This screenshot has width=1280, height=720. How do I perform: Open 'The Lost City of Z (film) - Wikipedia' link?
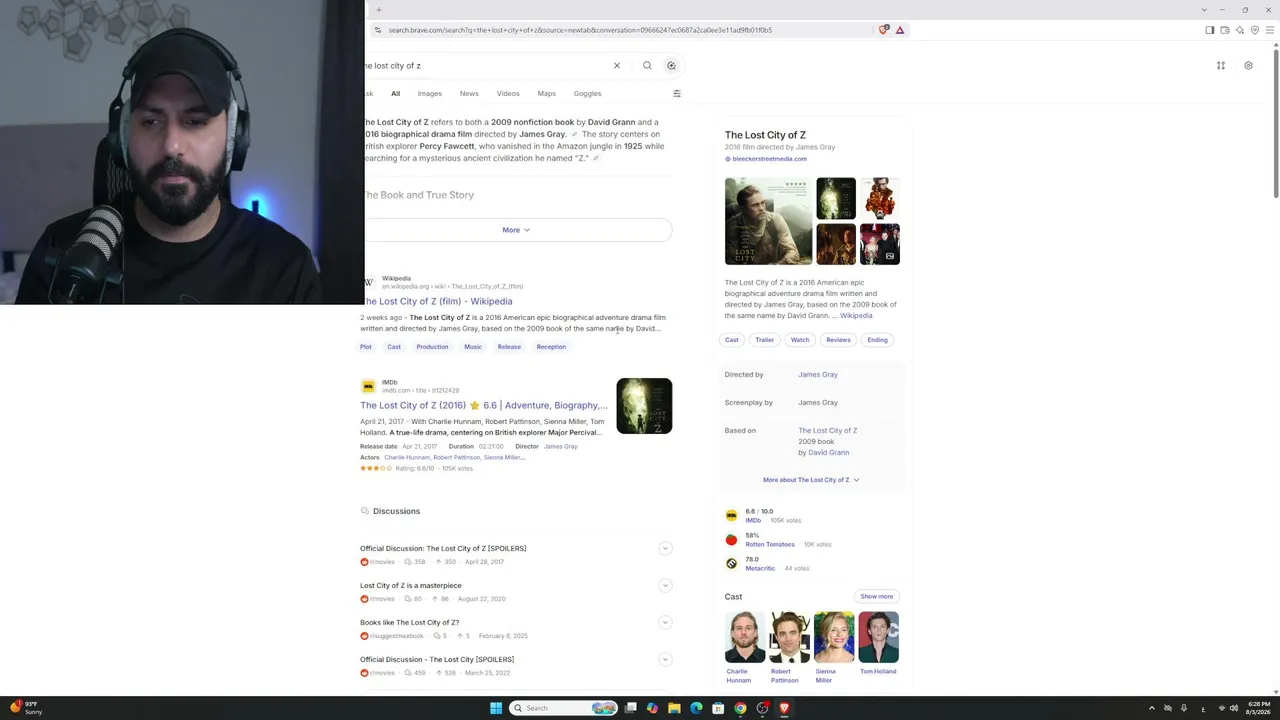pyautogui.click(x=438, y=301)
